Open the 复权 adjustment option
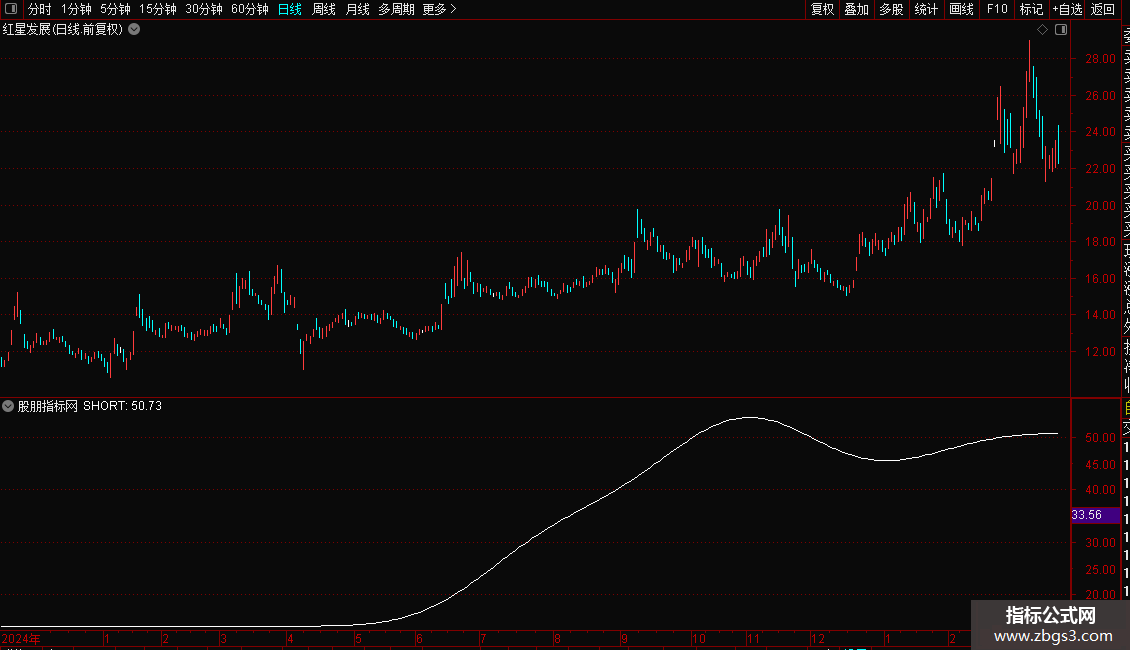This screenshot has height=650, width=1130. pos(822,9)
